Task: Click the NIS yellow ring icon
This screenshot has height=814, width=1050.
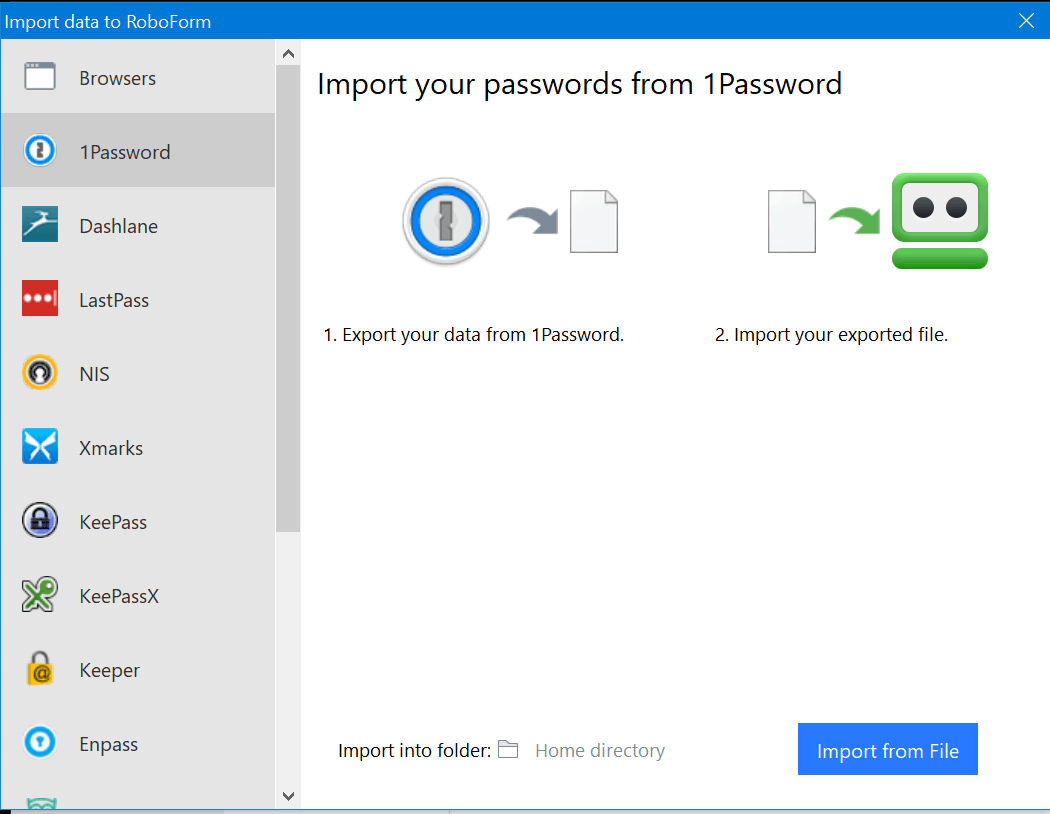Action: pyautogui.click(x=40, y=372)
